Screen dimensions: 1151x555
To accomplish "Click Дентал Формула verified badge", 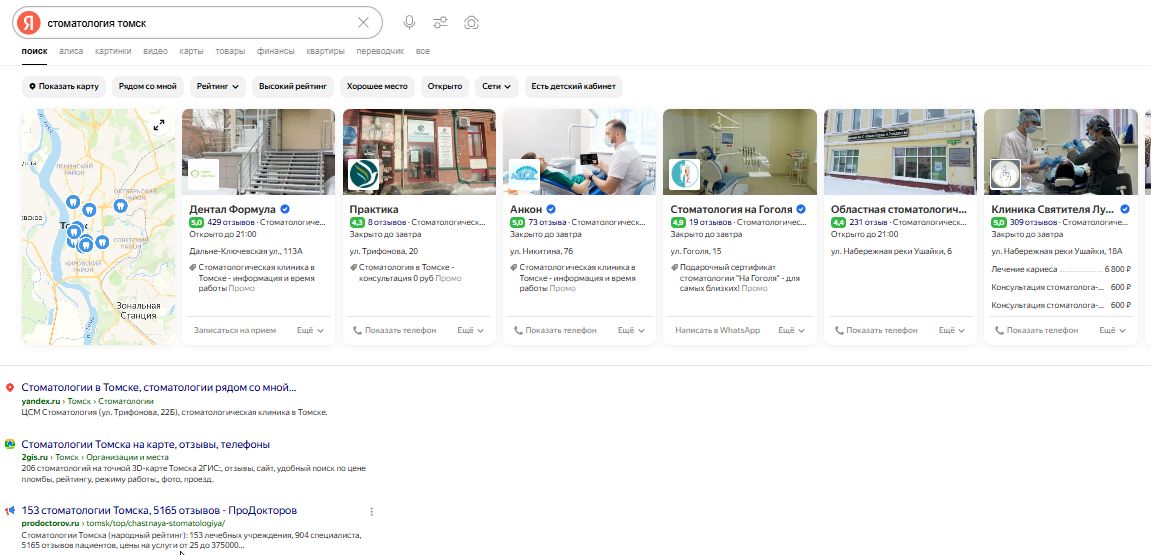I will coord(285,209).
